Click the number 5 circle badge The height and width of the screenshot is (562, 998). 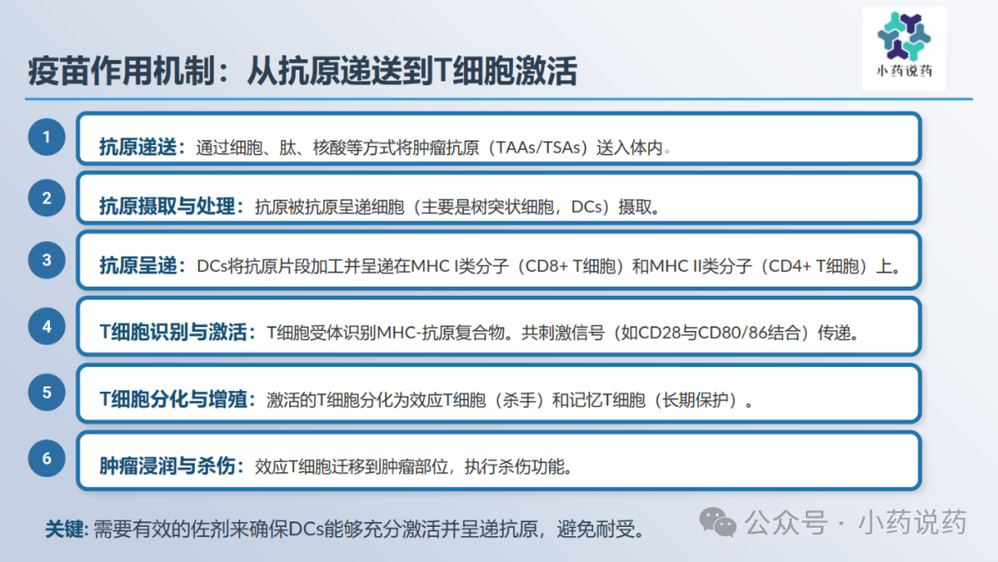pos(46,392)
